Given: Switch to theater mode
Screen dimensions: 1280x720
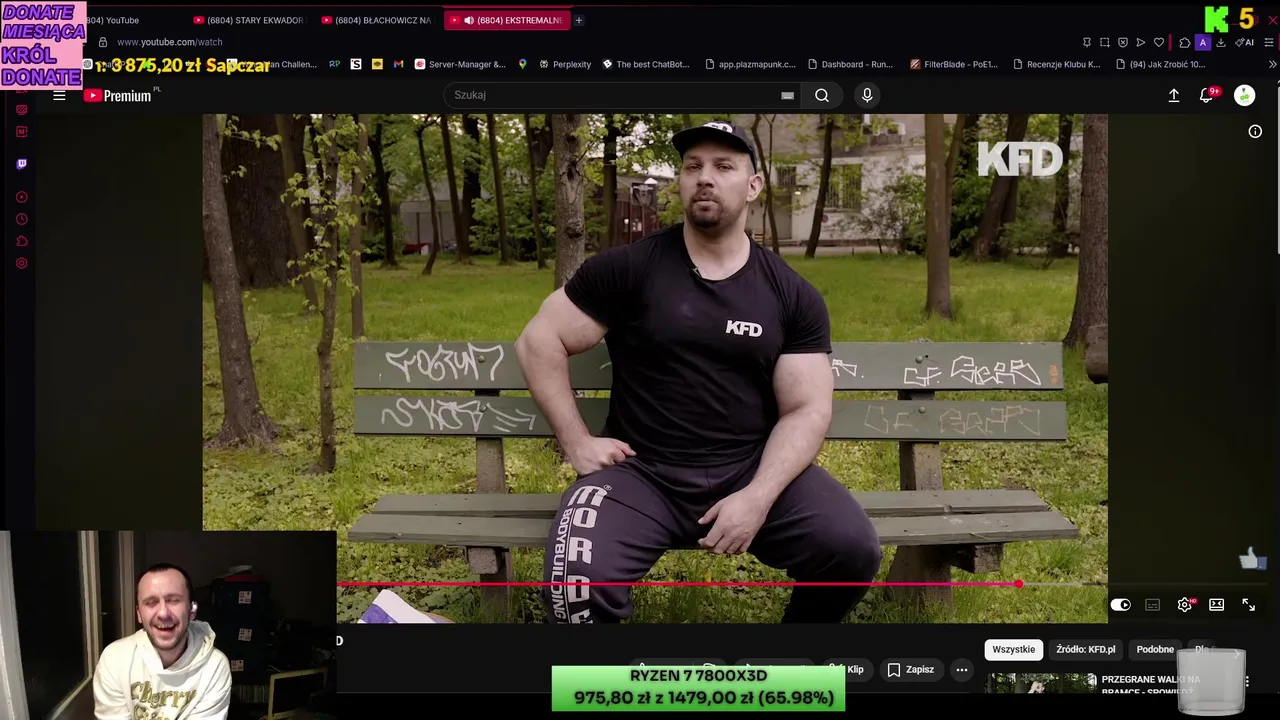Looking at the screenshot, I should 1216,605.
